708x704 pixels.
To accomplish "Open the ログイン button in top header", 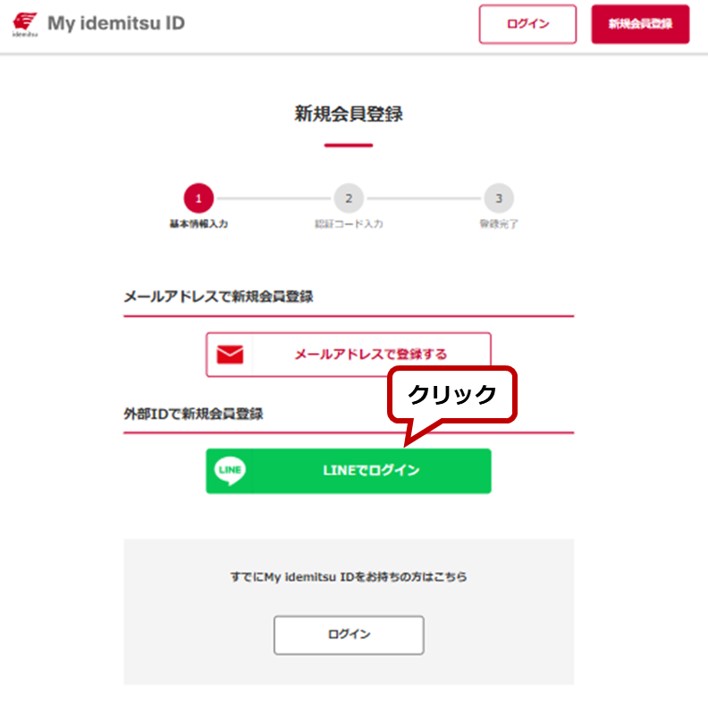I will [528, 24].
